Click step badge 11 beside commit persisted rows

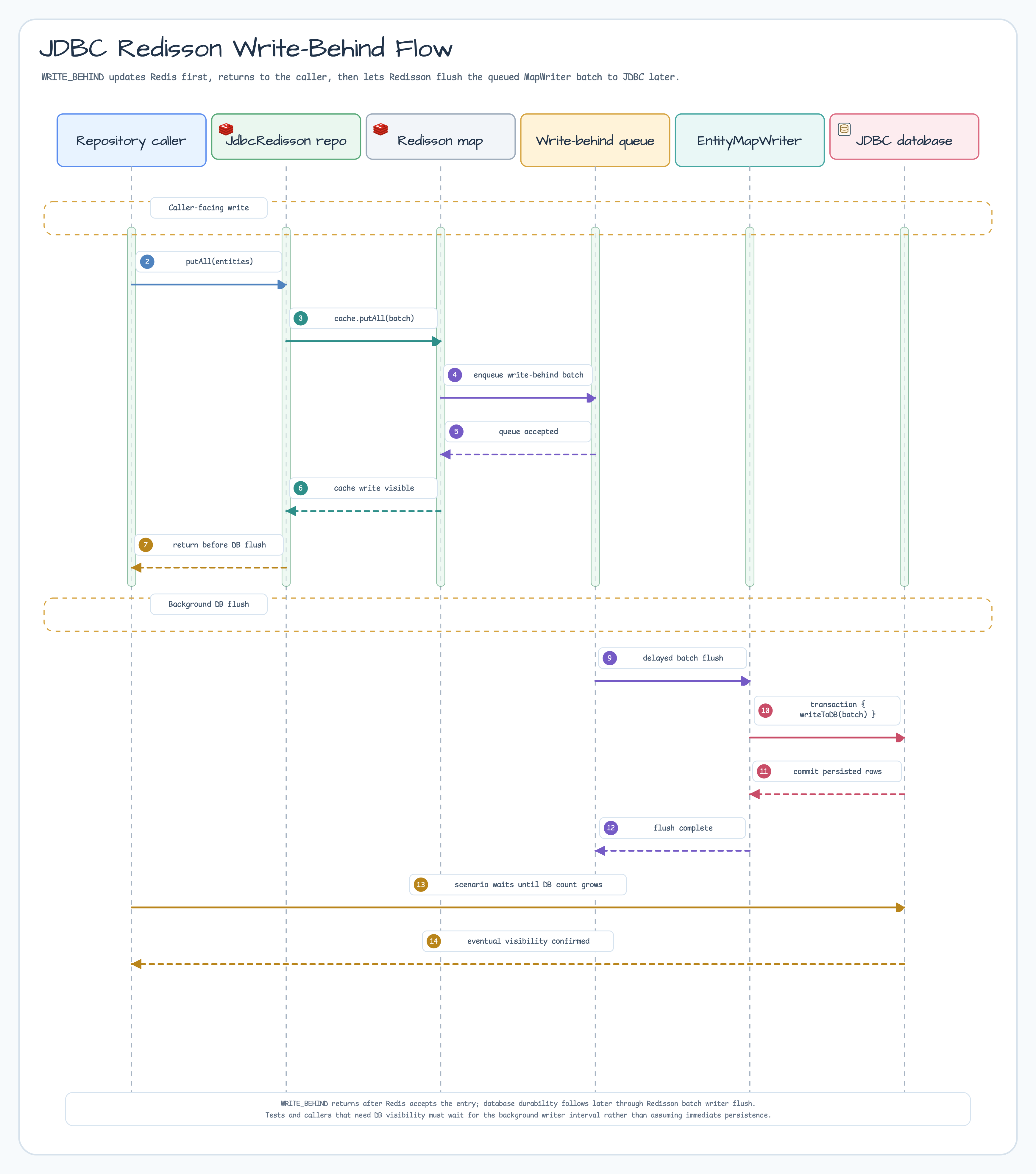pos(764,771)
